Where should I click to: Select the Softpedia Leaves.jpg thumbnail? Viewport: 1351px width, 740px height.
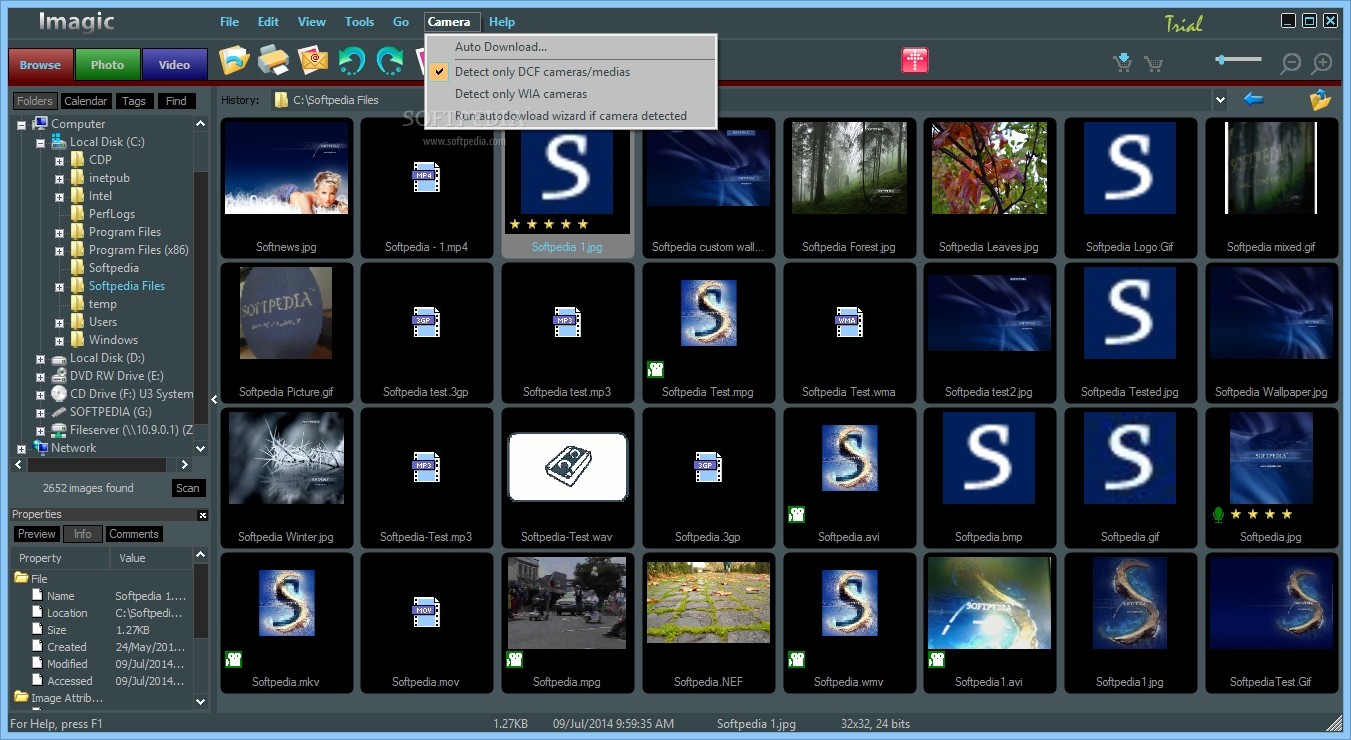point(989,189)
